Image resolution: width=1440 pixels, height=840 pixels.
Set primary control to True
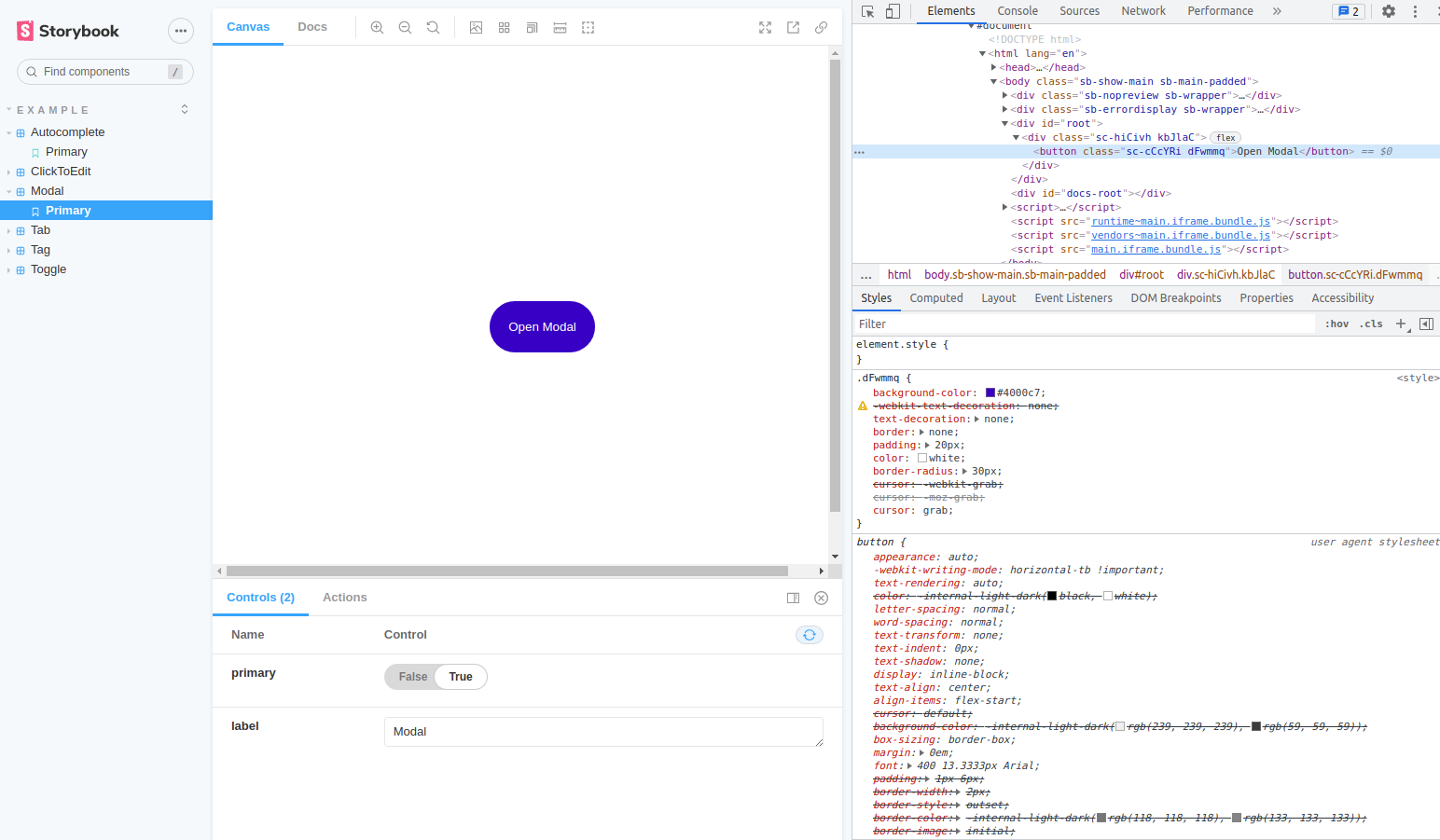click(x=461, y=677)
